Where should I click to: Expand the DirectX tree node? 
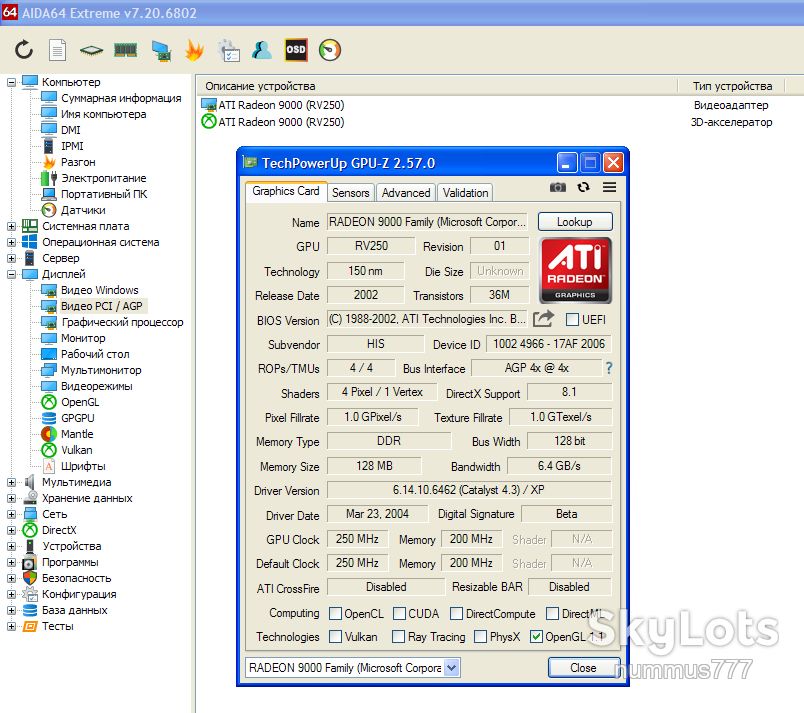11,530
